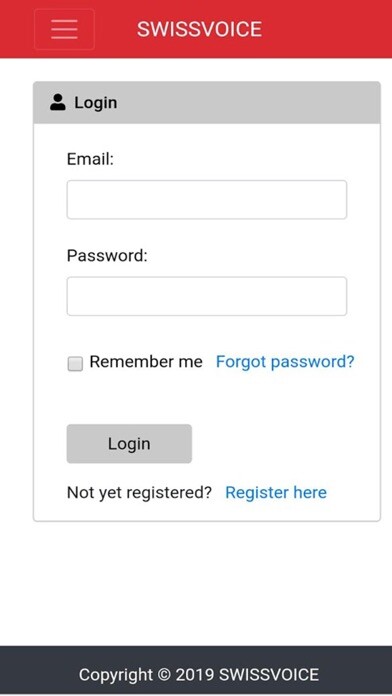Click the Email: field label
Viewport: 392px width, 696px height.
[91, 159]
